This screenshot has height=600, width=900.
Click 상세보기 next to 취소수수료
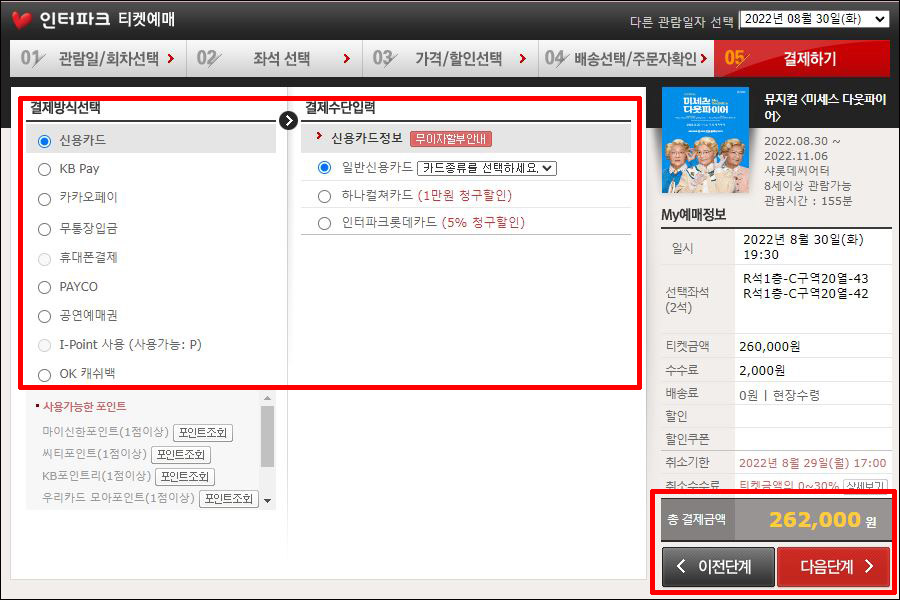(866, 485)
